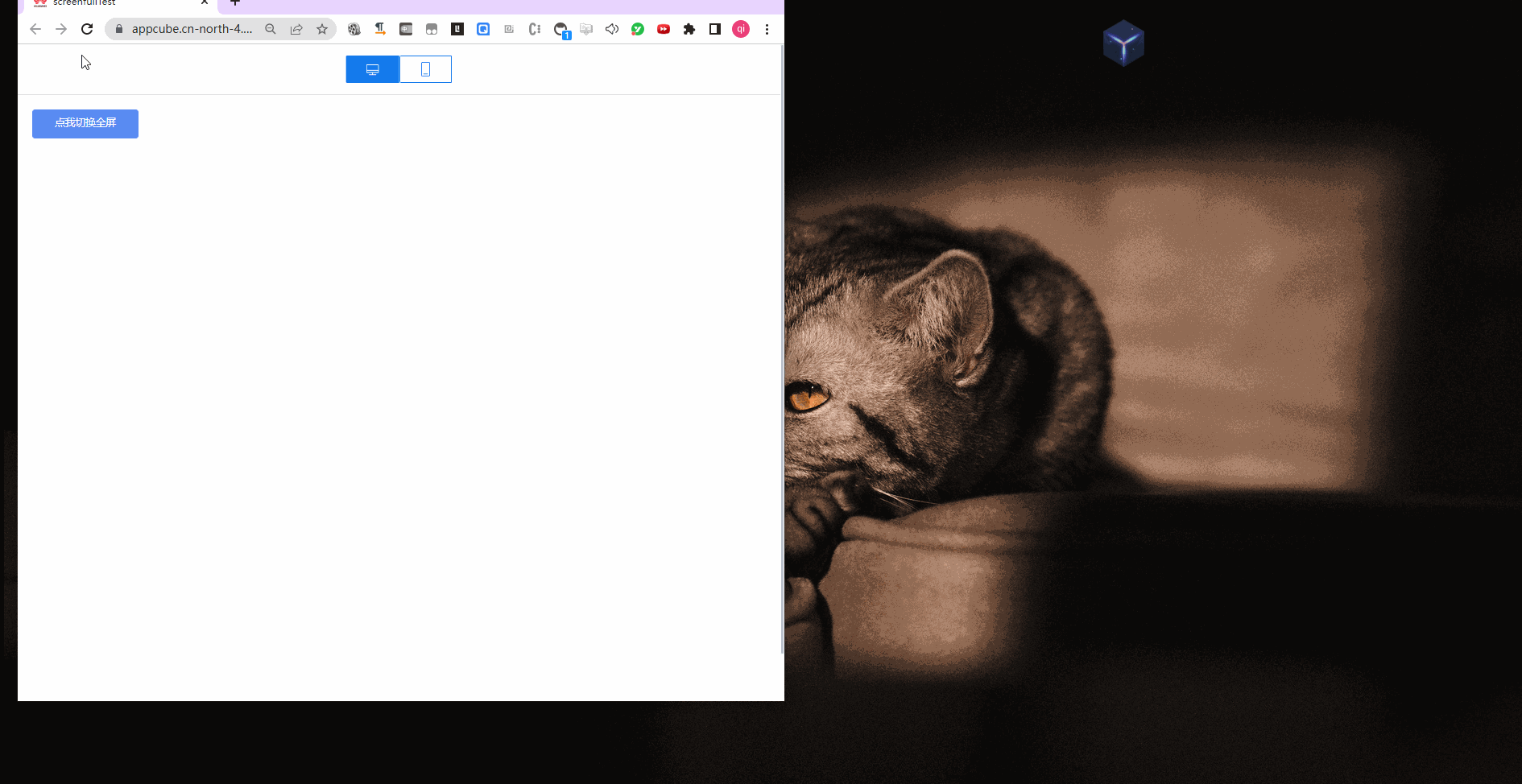Click the 点我切换全屏 fullscreen button
The width and height of the screenshot is (1522, 784).
coord(85,123)
